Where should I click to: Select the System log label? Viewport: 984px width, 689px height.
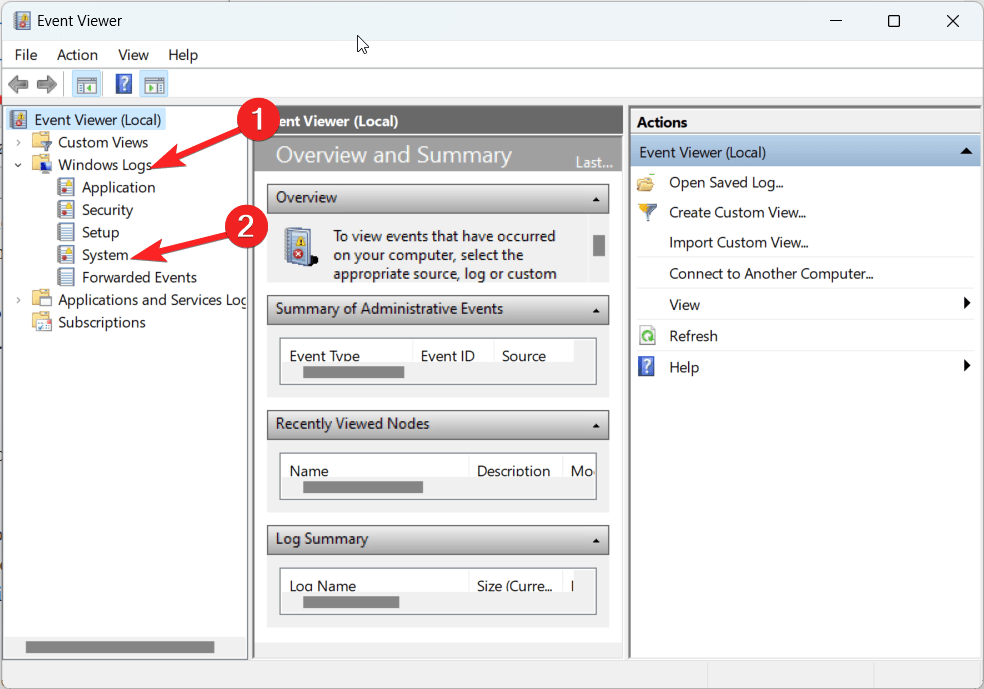pos(105,255)
